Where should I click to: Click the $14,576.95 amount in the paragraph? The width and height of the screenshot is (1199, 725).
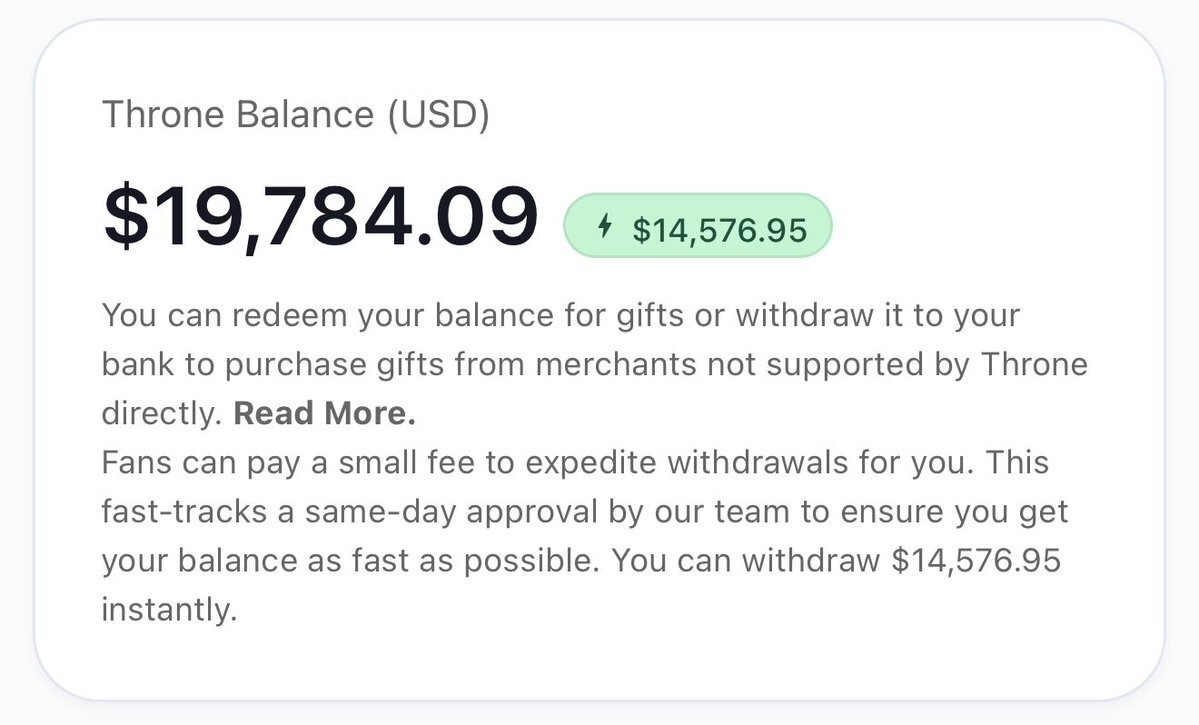coord(975,560)
